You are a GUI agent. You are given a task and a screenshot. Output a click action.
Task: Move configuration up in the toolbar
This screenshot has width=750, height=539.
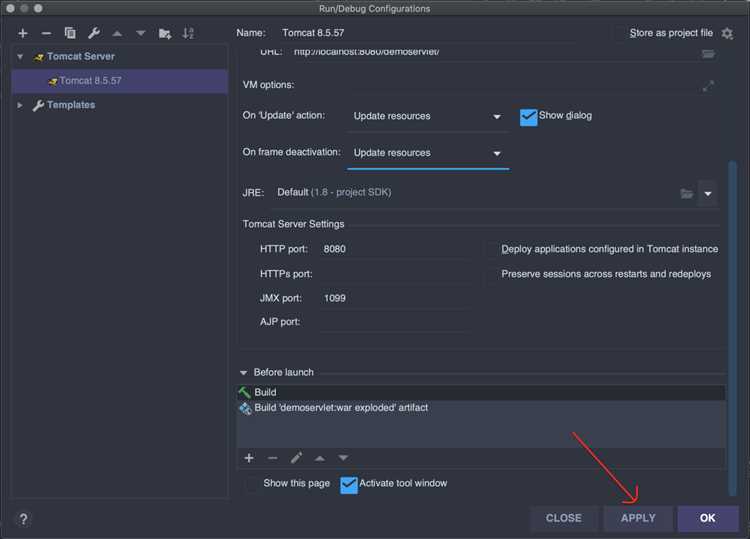[x=117, y=33]
